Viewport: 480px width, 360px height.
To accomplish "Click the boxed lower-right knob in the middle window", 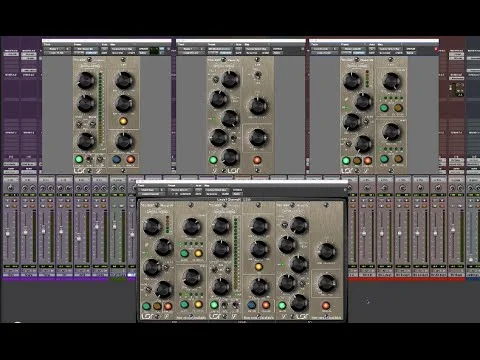I will (x=258, y=137).
